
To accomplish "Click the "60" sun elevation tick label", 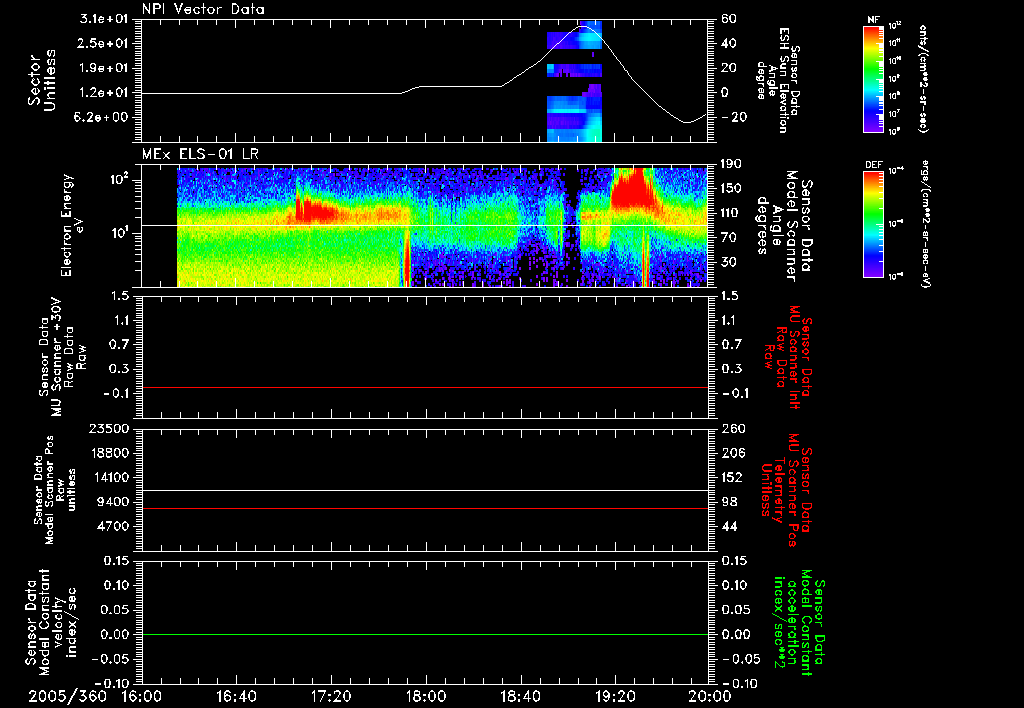I will [x=729, y=19].
